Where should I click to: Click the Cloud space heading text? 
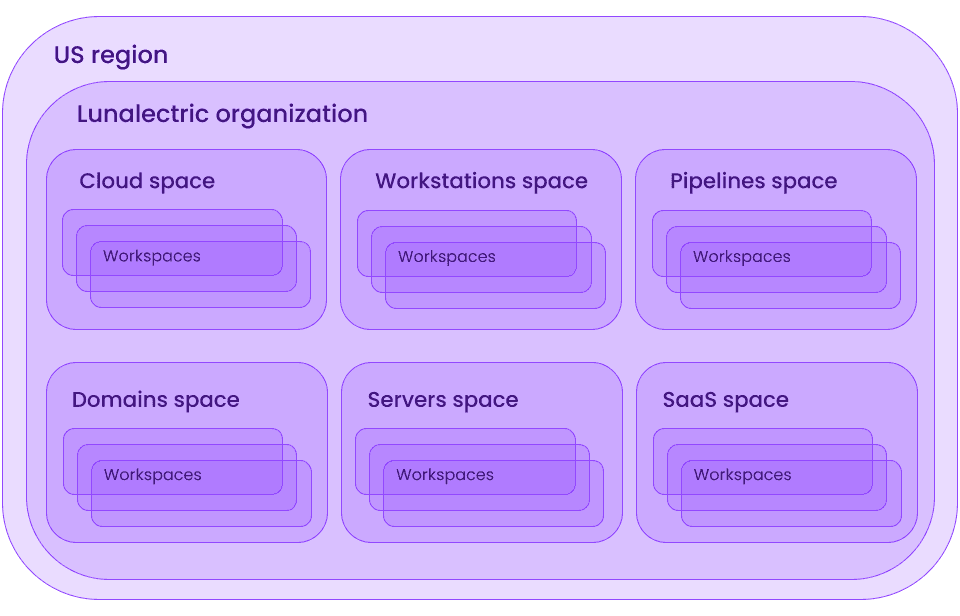pos(147,181)
